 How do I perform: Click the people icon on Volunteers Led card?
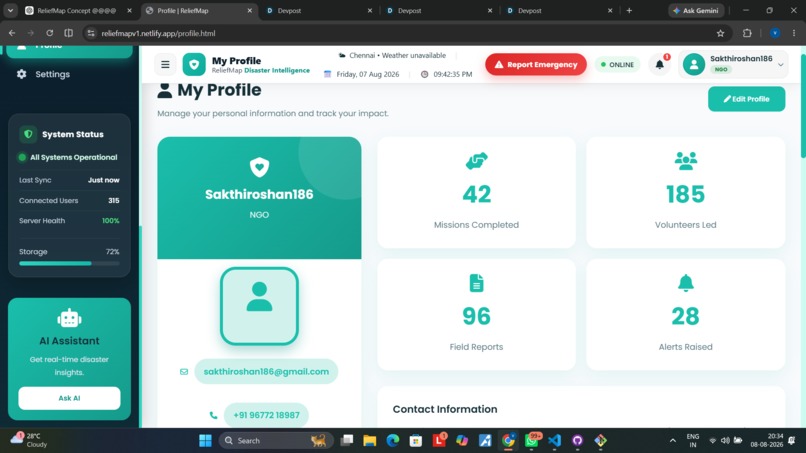(686, 161)
